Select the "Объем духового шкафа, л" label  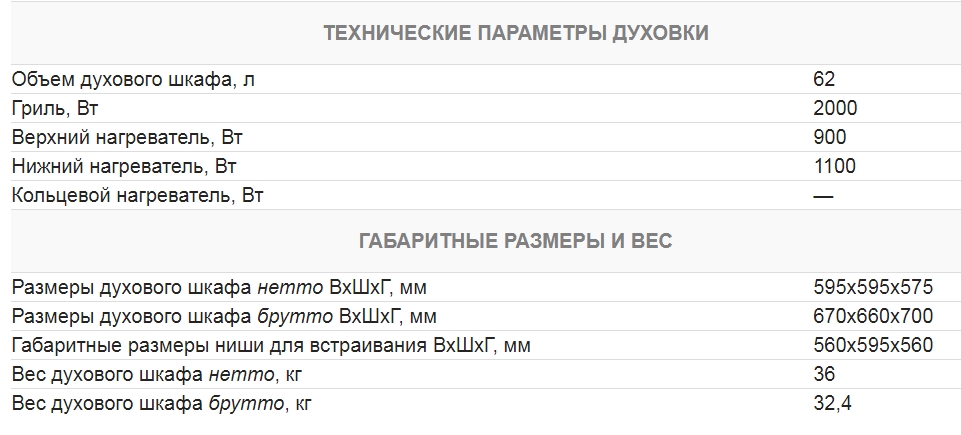(x=133, y=79)
